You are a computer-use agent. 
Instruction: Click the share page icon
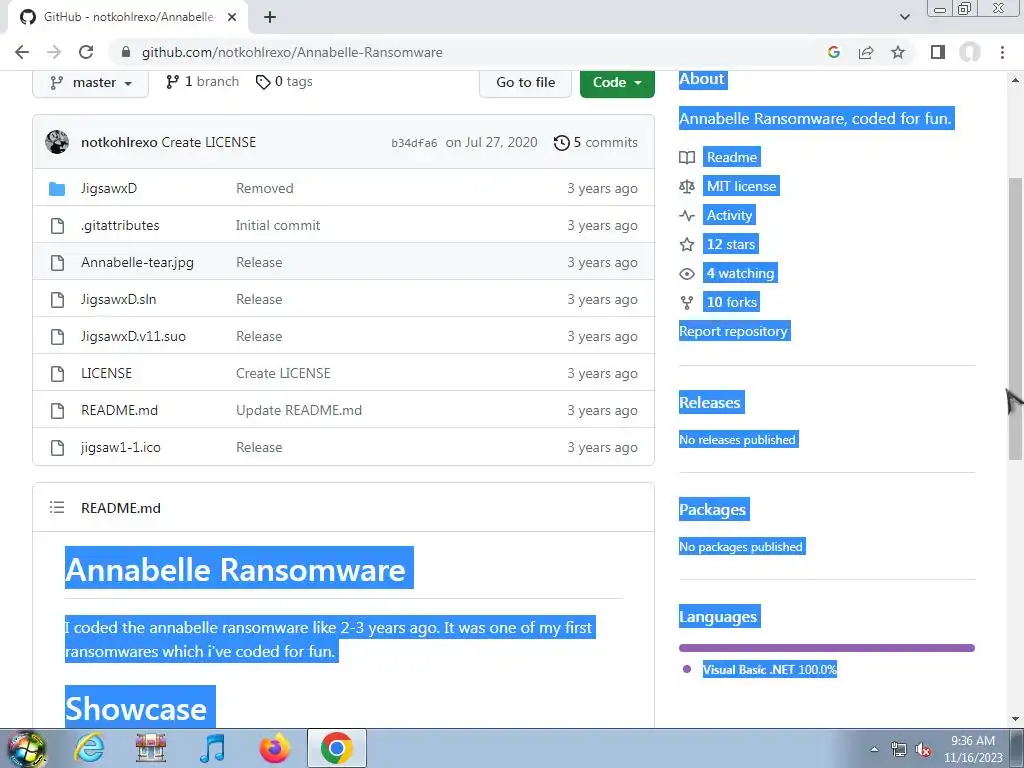[866, 52]
